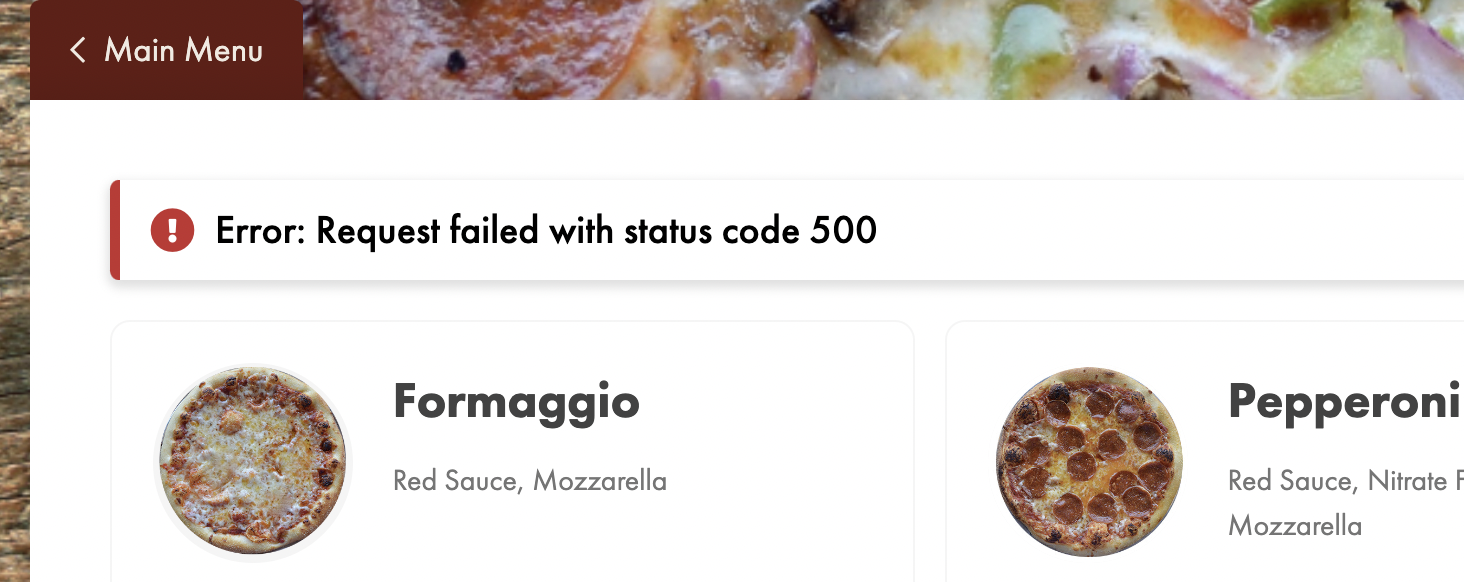Click the '500' status code number
The image size is (1464, 582).
(843, 231)
